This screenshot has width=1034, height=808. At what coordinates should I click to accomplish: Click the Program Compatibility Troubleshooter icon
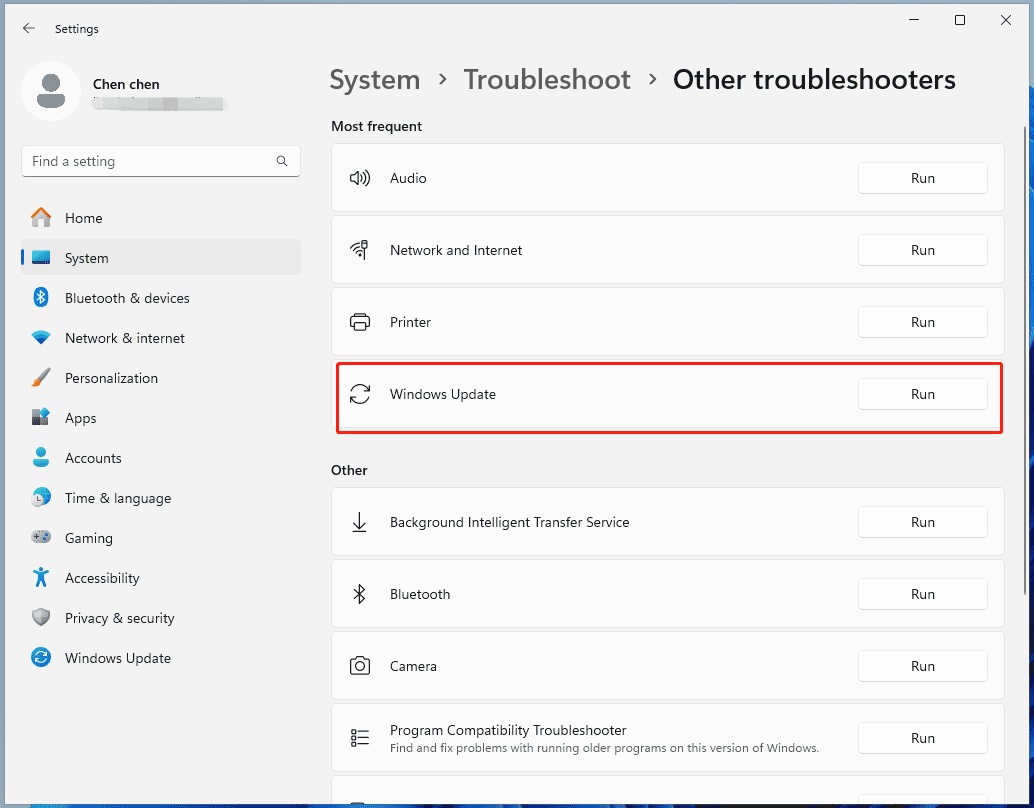360,737
